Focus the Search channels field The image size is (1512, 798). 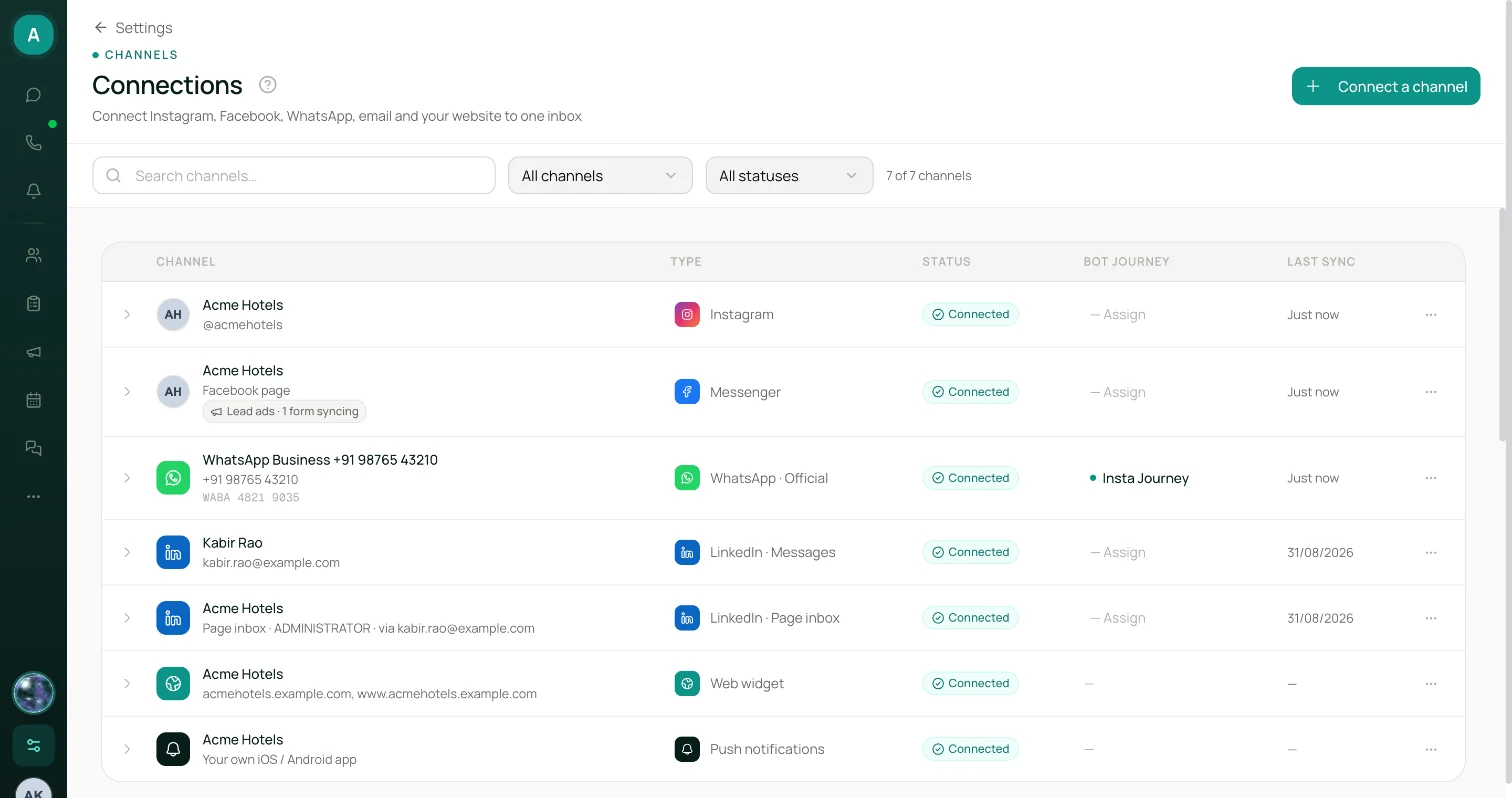[x=294, y=175]
